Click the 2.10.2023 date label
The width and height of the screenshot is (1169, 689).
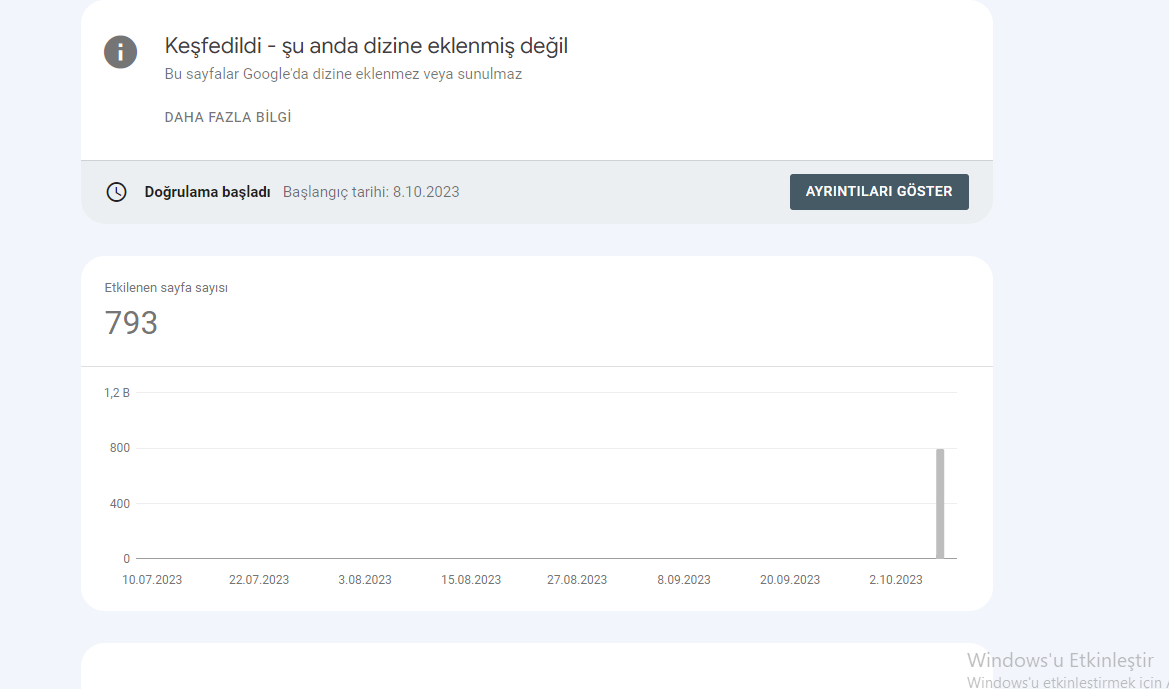point(896,579)
